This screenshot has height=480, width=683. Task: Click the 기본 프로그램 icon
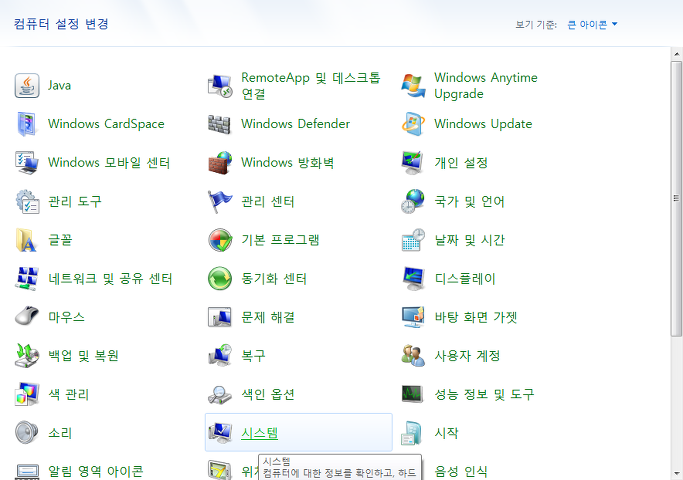(x=220, y=240)
